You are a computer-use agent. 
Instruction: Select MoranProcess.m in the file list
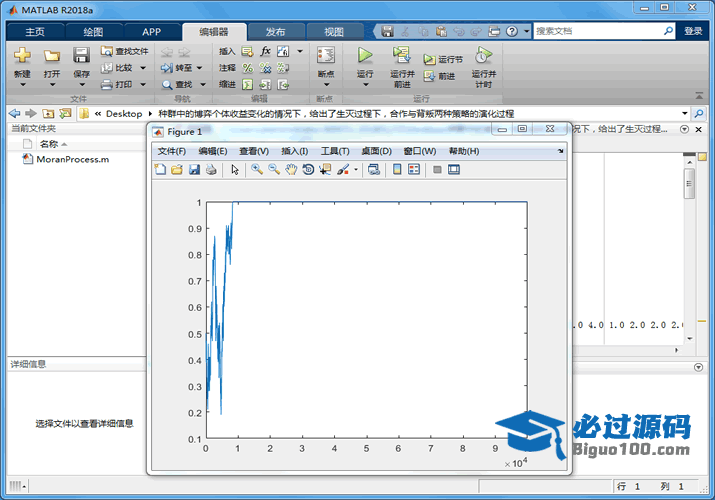pos(72,159)
